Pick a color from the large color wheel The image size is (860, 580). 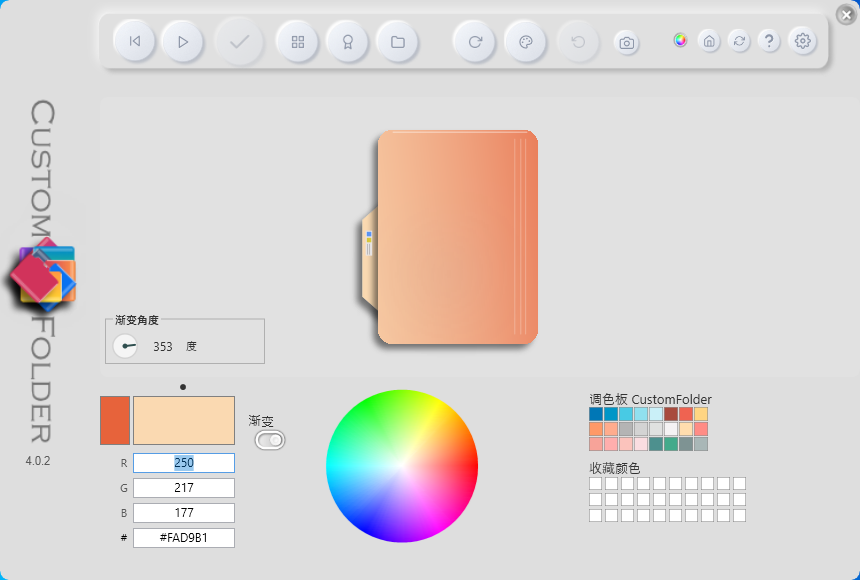[402, 466]
